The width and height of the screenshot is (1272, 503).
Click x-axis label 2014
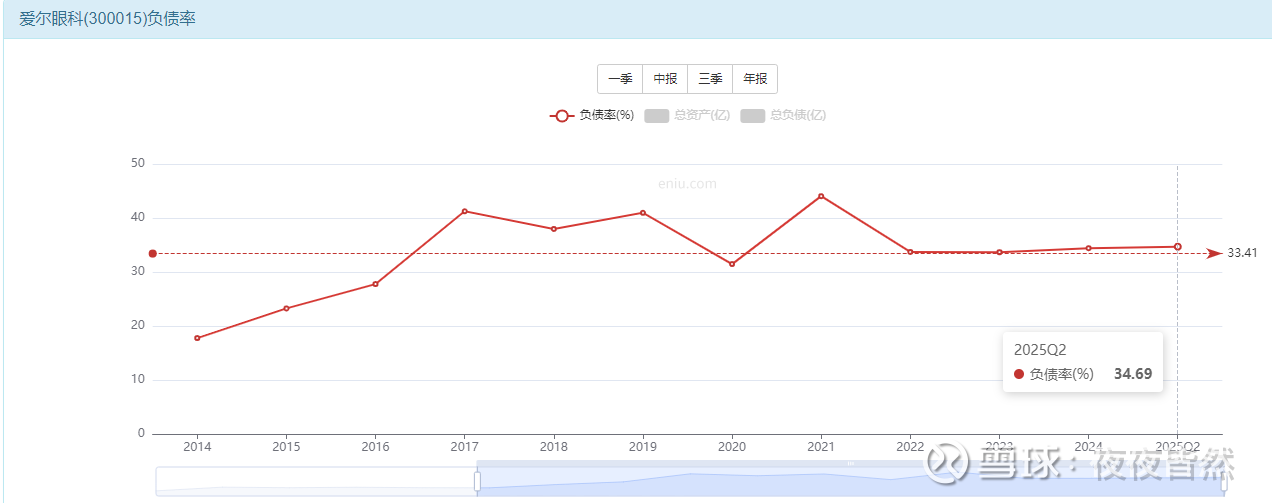coord(197,446)
